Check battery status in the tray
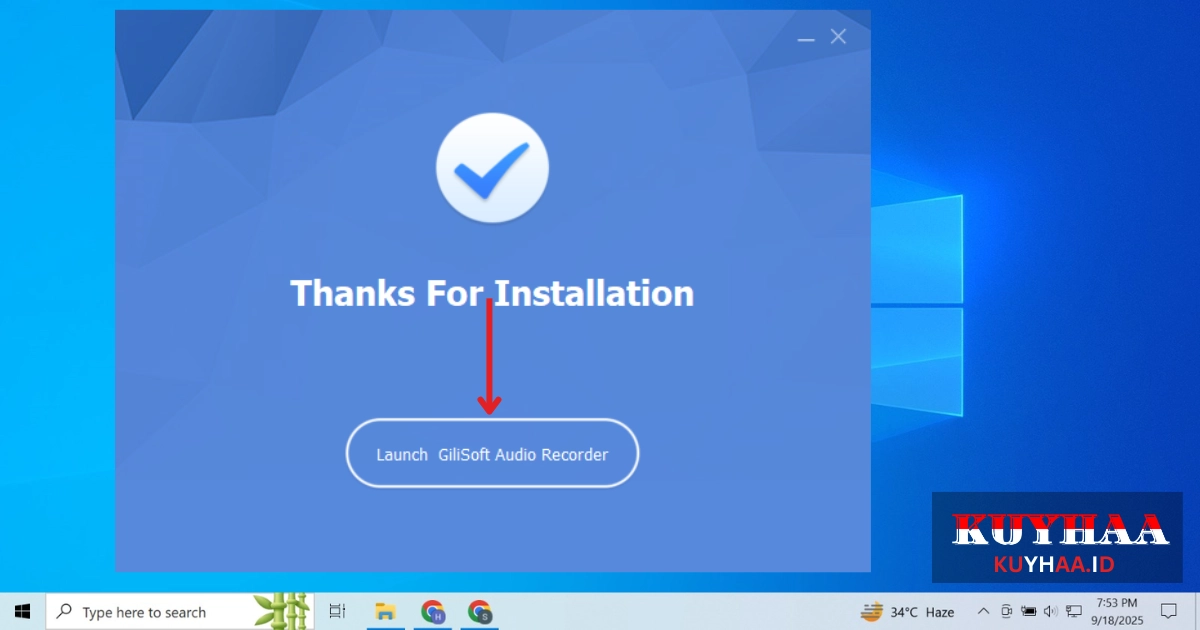Screen dimensions: 1200x630 tap(1028, 611)
